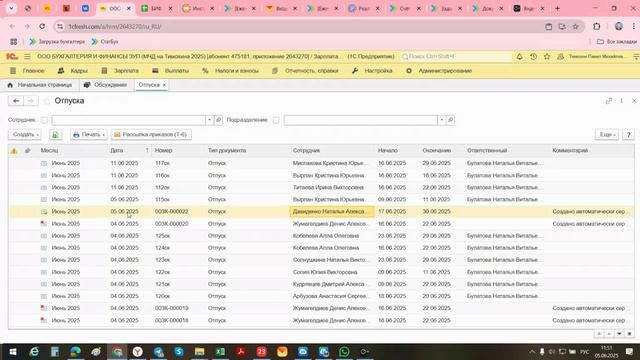
Task: Go back with the left arrow button
Action: pos(16,101)
